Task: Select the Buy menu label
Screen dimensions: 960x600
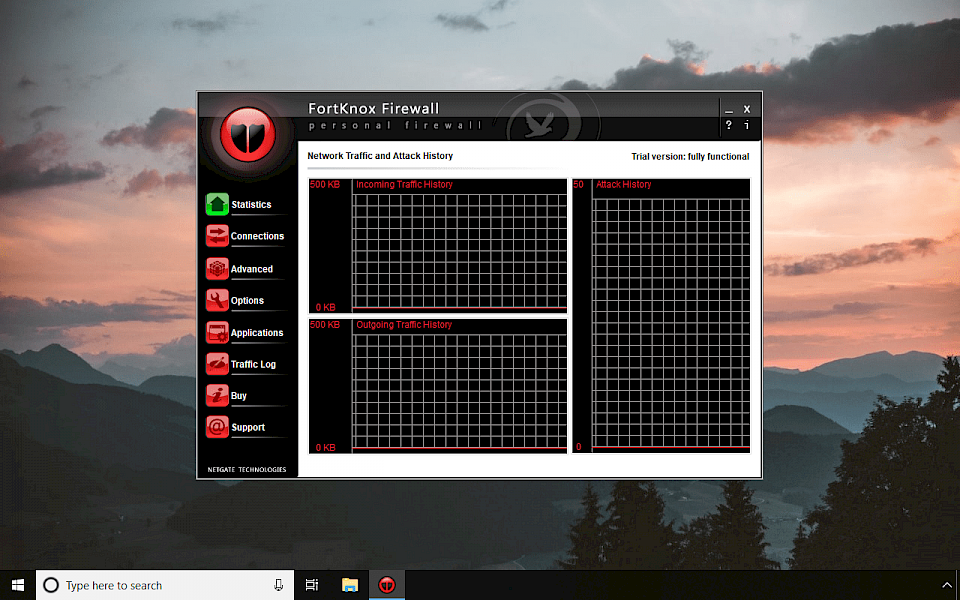Action: (x=239, y=396)
